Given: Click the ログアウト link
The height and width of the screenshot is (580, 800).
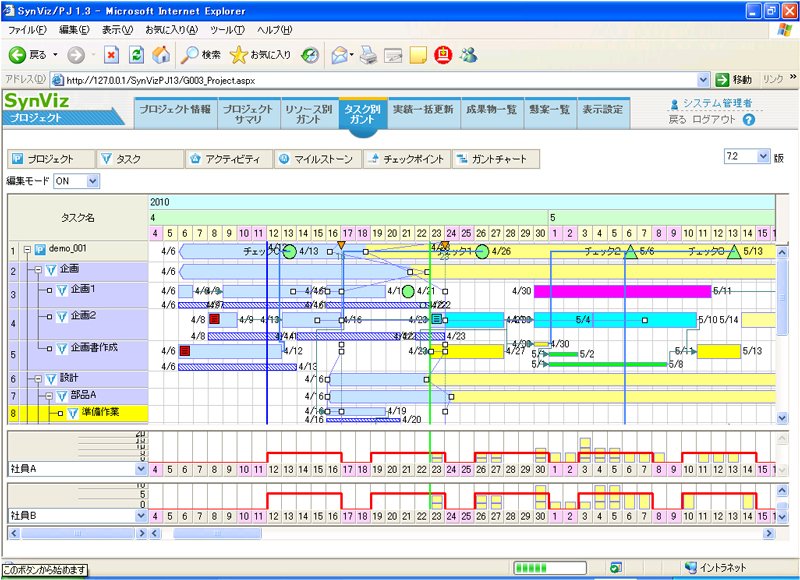Looking at the screenshot, I should coord(714,120).
